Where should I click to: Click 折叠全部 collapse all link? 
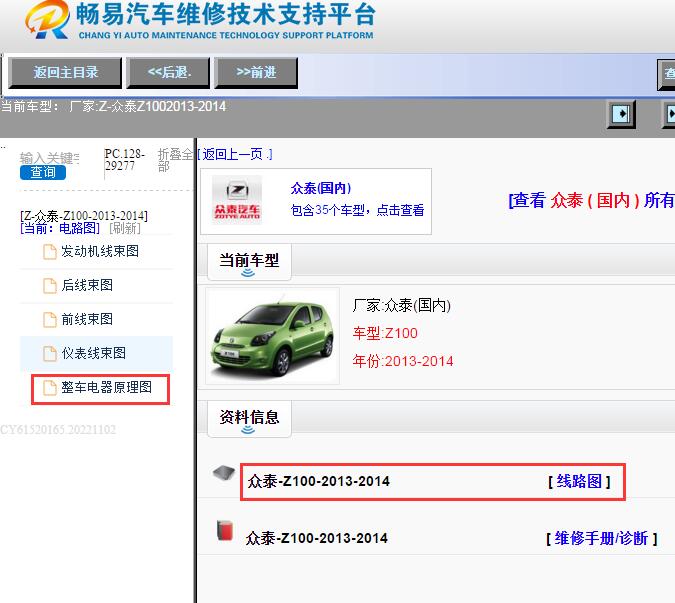point(176,160)
